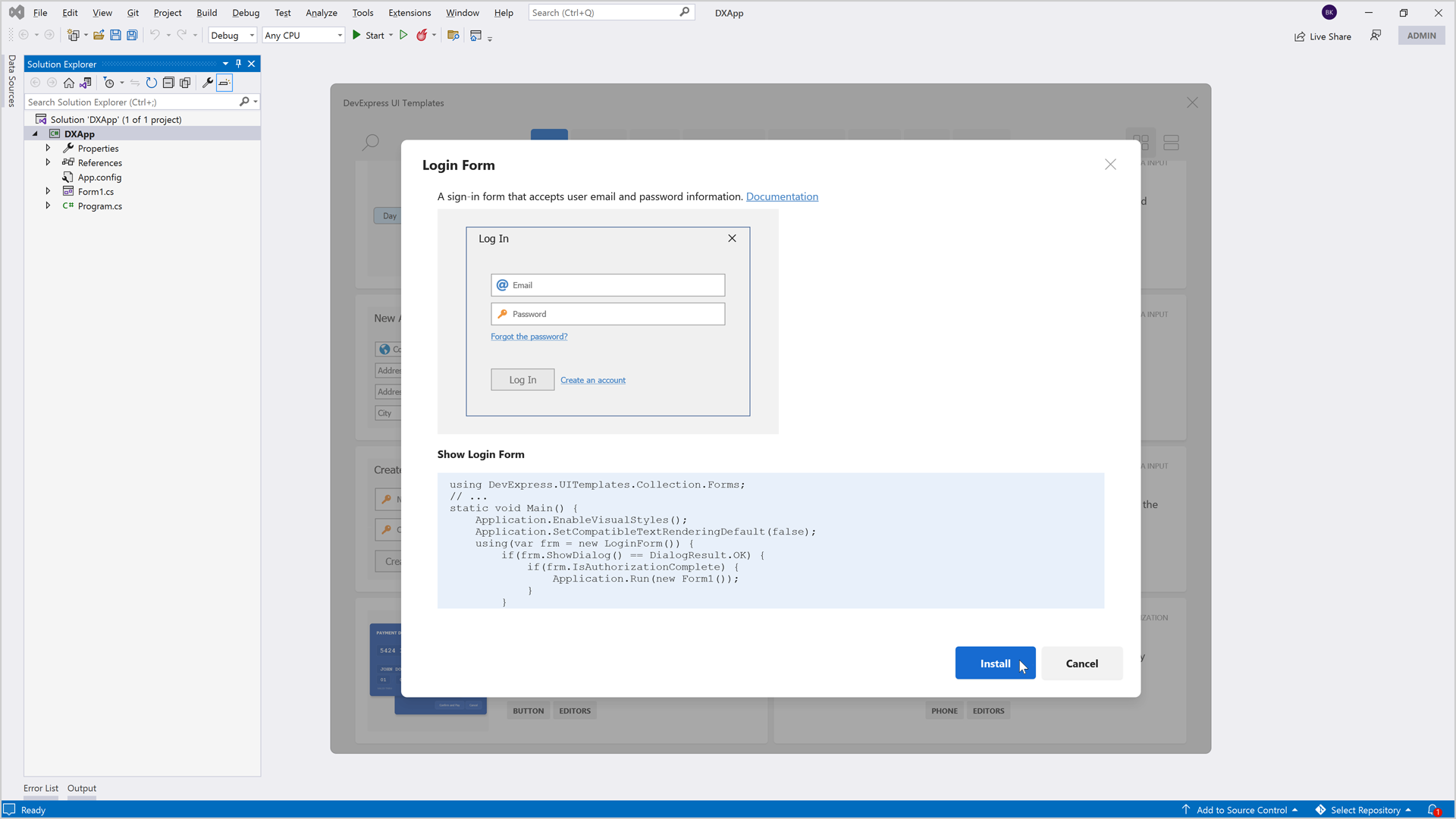1456x819 pixels.
Task: Expand the Form1.cs tree node
Action: [x=48, y=191]
